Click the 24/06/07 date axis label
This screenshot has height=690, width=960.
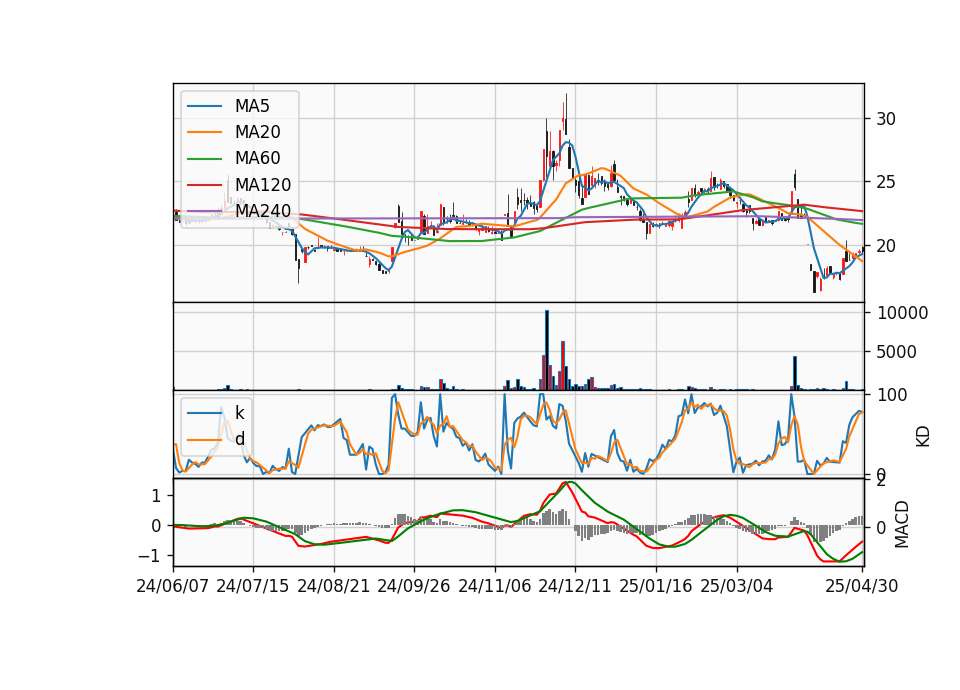tap(173, 586)
